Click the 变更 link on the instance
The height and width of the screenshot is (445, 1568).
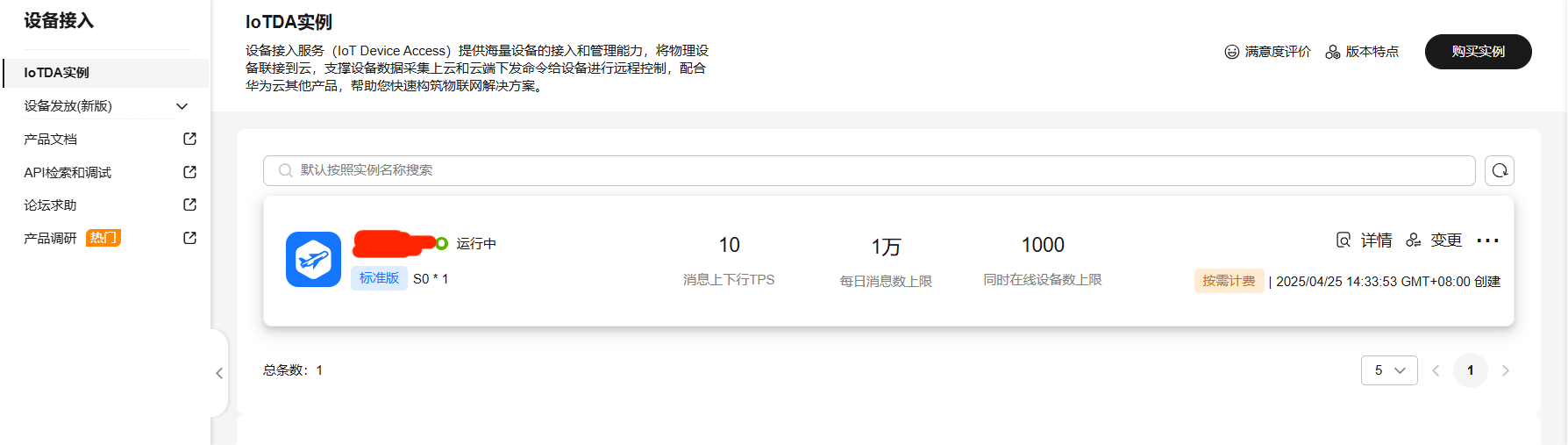pos(1446,240)
